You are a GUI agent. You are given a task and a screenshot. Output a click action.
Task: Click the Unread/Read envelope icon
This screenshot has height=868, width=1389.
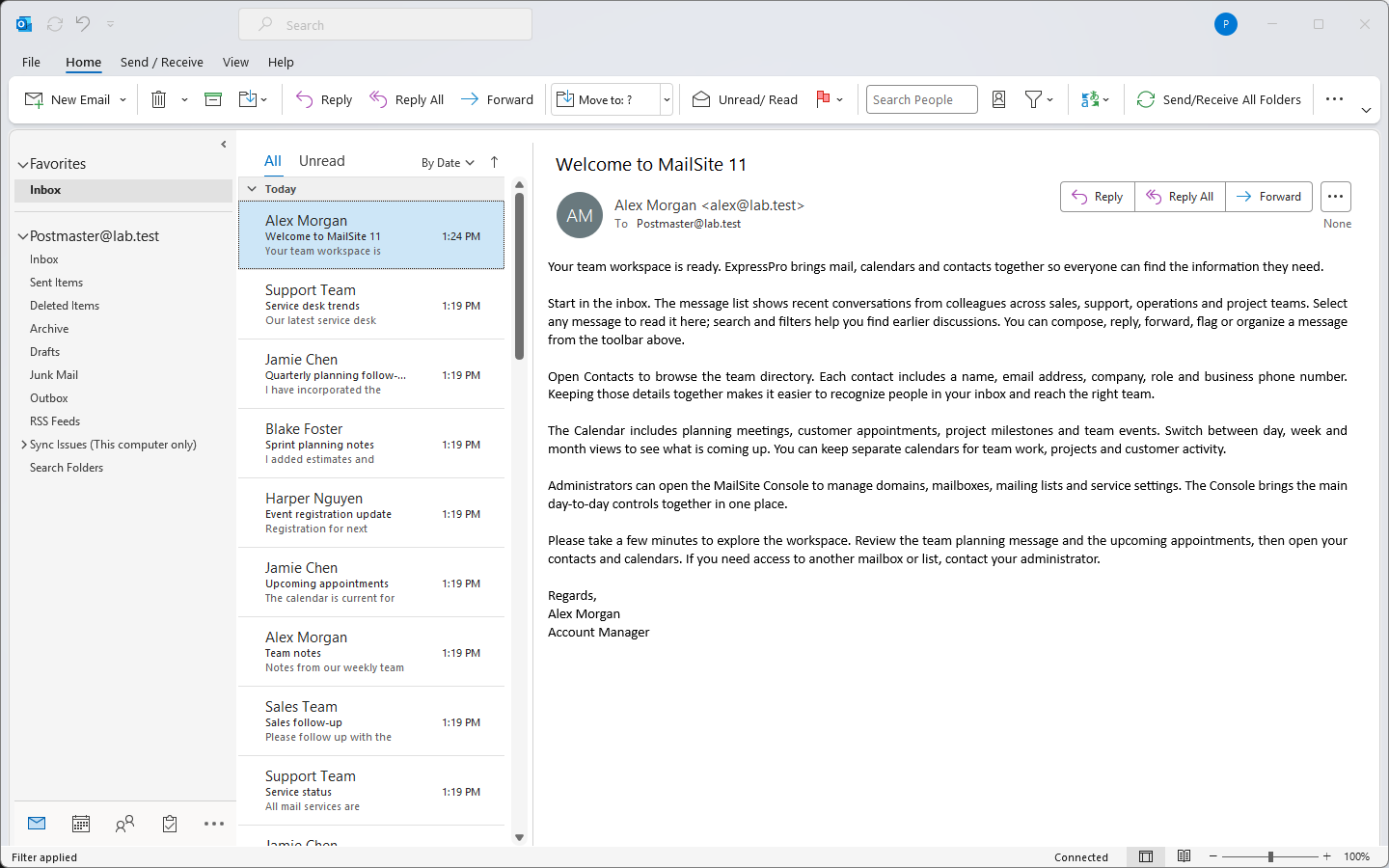click(701, 99)
